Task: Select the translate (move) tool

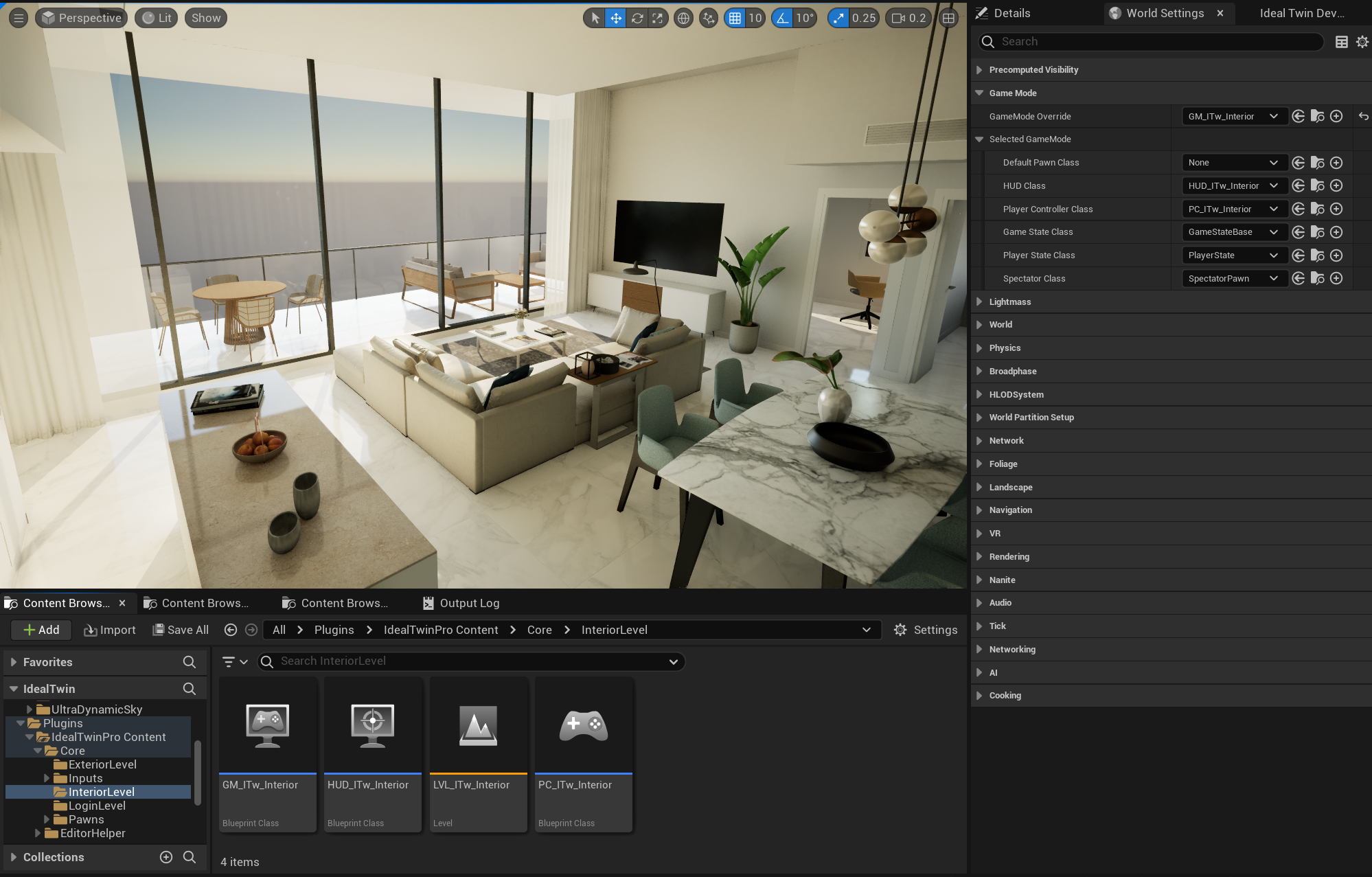Action: tap(616, 19)
